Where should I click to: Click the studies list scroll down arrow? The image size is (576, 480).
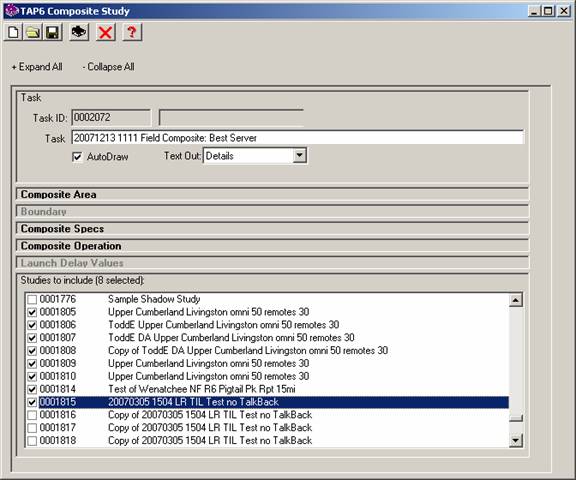coord(516,440)
